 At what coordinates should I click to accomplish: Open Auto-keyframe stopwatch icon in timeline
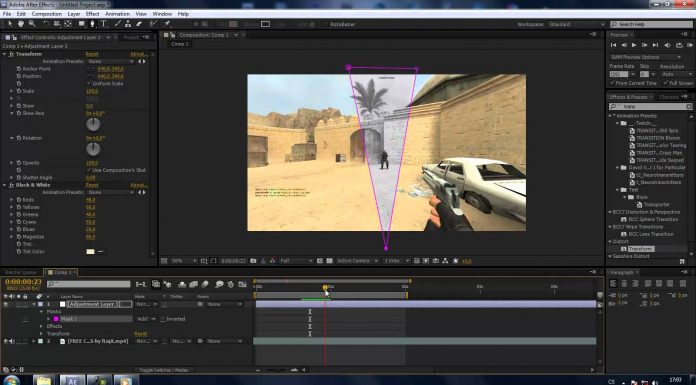(231, 284)
